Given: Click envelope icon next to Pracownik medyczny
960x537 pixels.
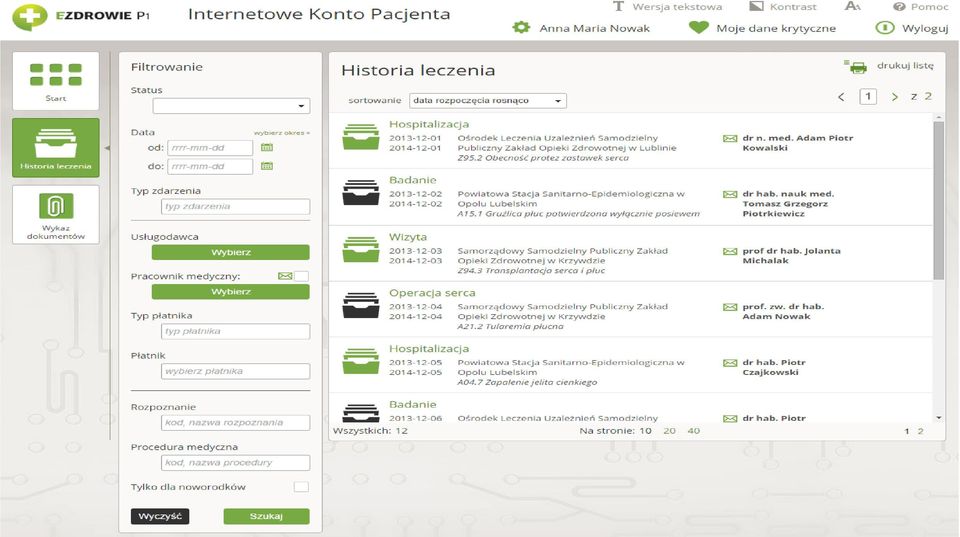Looking at the screenshot, I should (x=285, y=276).
